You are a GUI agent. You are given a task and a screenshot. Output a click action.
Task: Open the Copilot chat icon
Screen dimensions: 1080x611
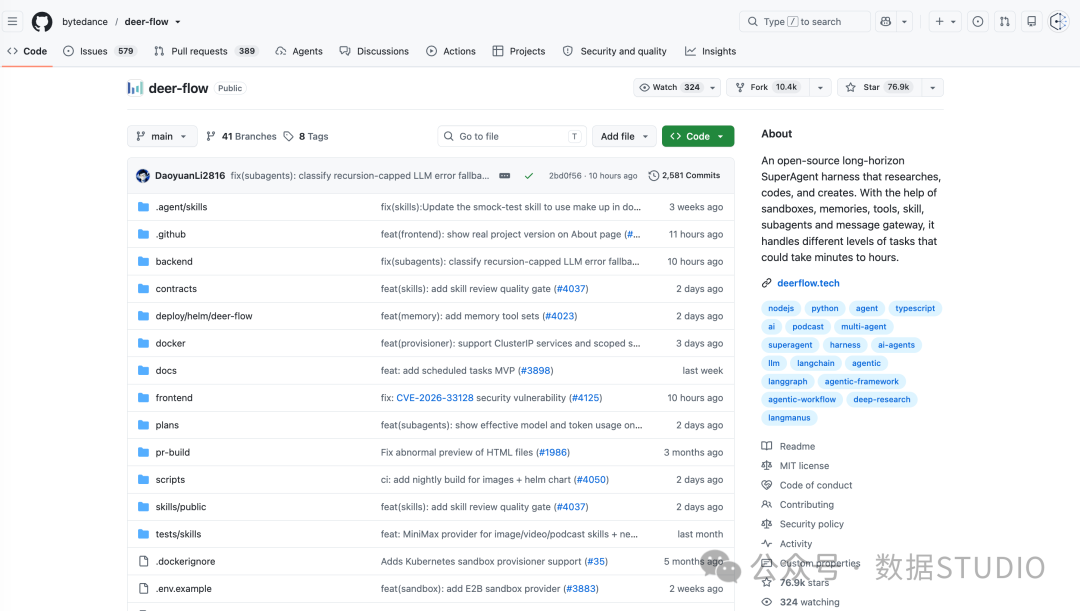886,22
